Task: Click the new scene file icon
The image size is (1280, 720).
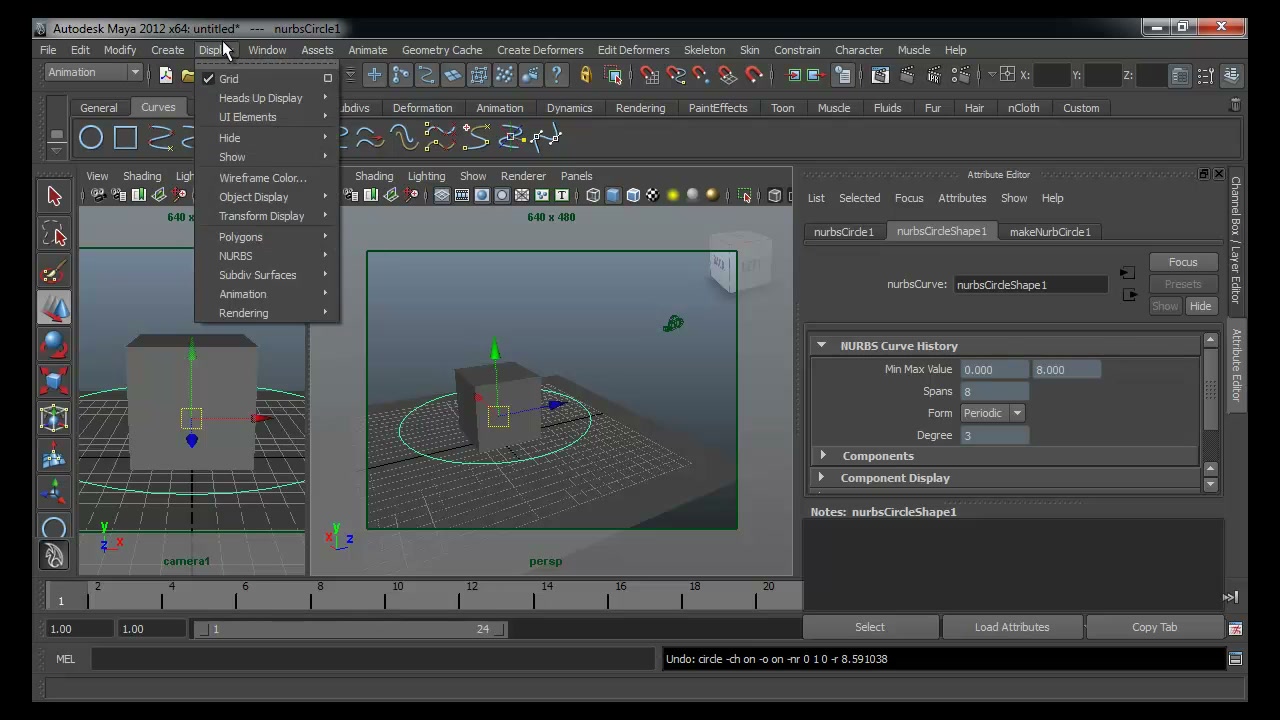Action: pyautogui.click(x=165, y=74)
